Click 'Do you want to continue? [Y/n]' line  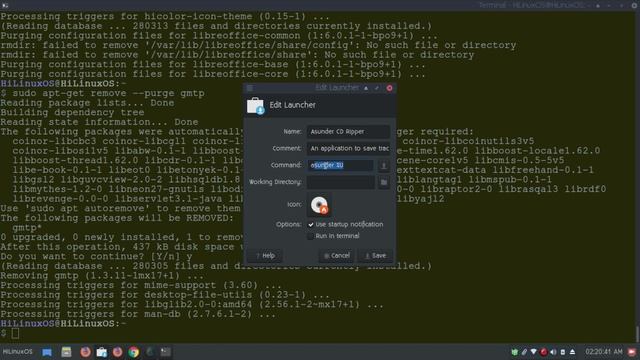click(x=96, y=256)
